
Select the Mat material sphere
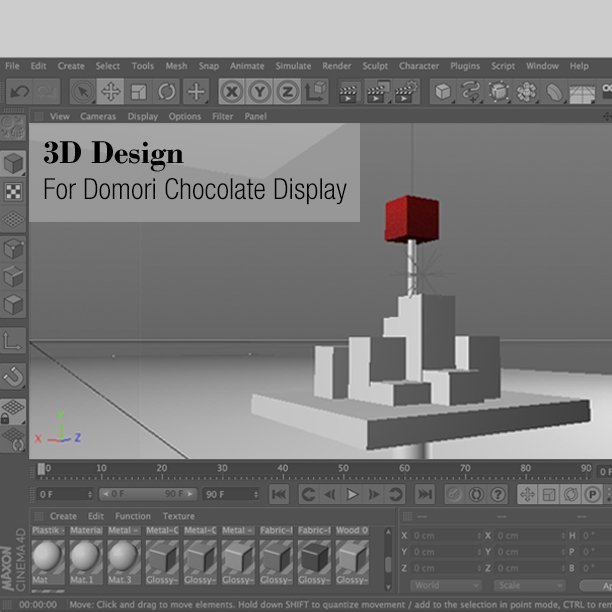pos(48,556)
